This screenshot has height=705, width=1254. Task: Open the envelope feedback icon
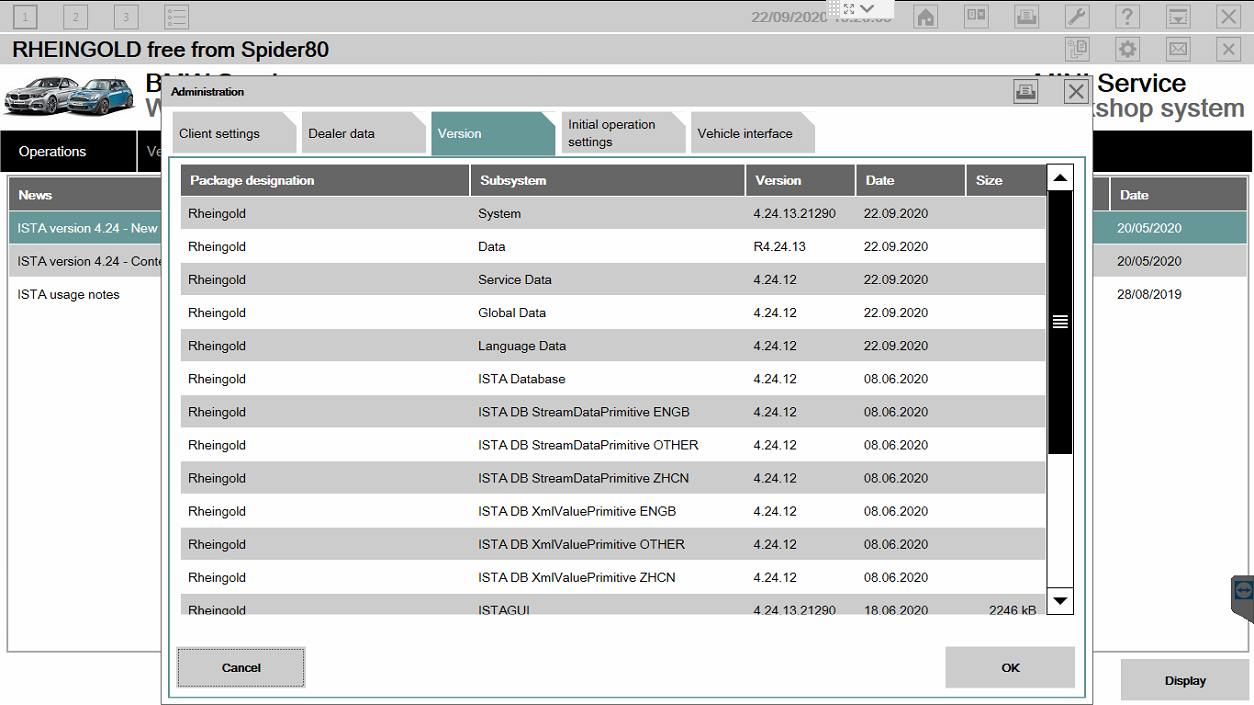1179,49
